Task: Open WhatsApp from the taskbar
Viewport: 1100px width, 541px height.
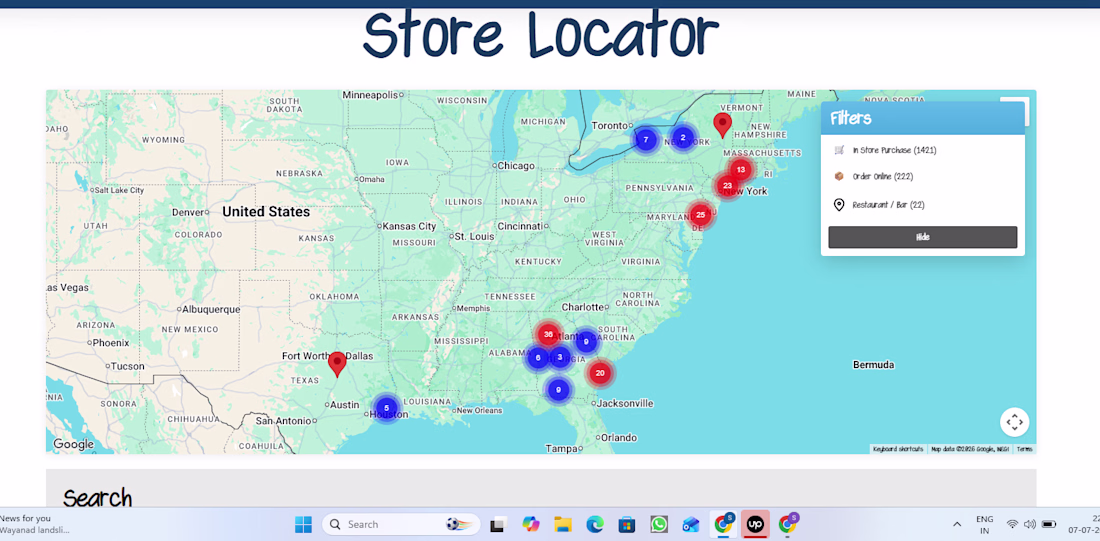Action: pos(659,524)
